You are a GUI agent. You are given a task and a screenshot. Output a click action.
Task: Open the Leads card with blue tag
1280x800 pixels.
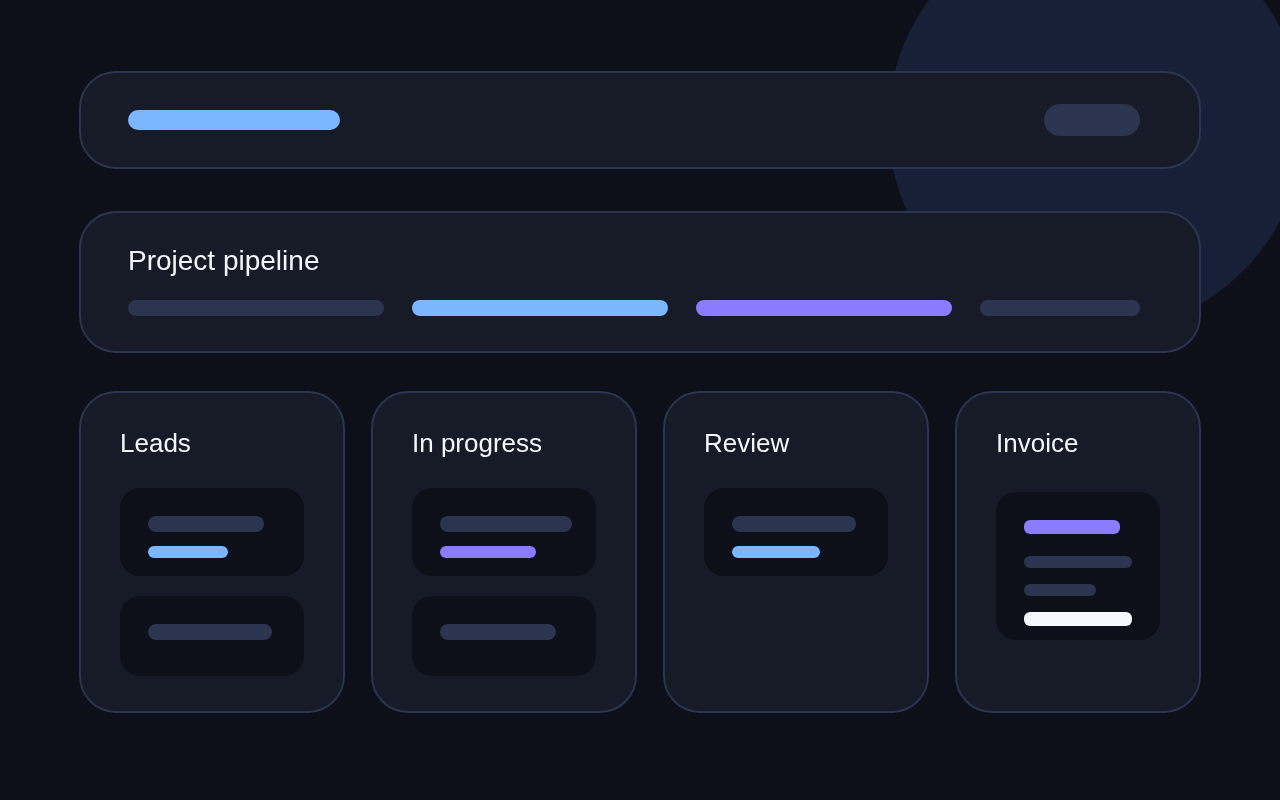pyautogui.click(x=212, y=532)
